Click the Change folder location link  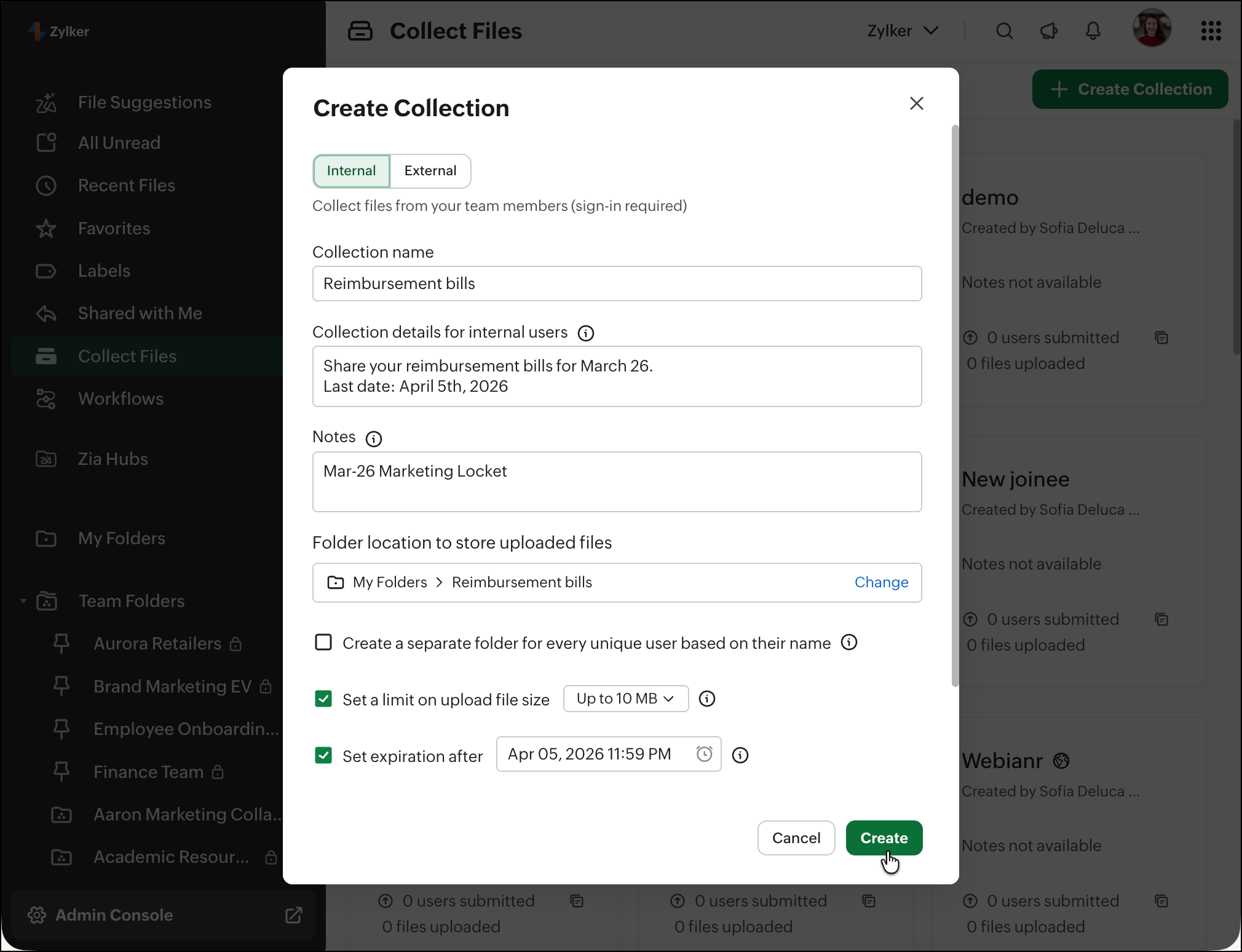881,582
